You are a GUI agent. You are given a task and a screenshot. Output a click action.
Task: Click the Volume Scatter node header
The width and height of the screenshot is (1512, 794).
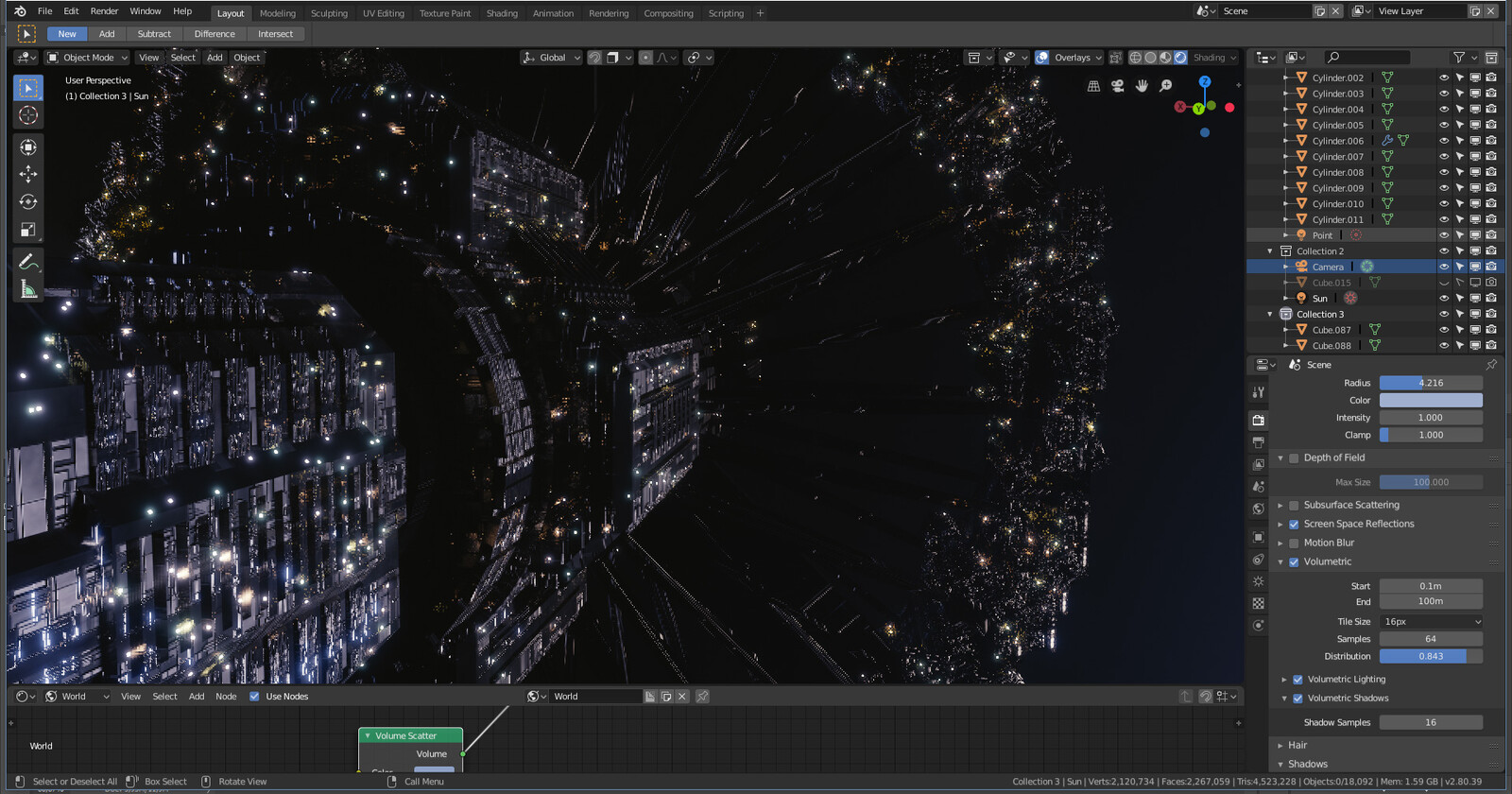(x=410, y=736)
